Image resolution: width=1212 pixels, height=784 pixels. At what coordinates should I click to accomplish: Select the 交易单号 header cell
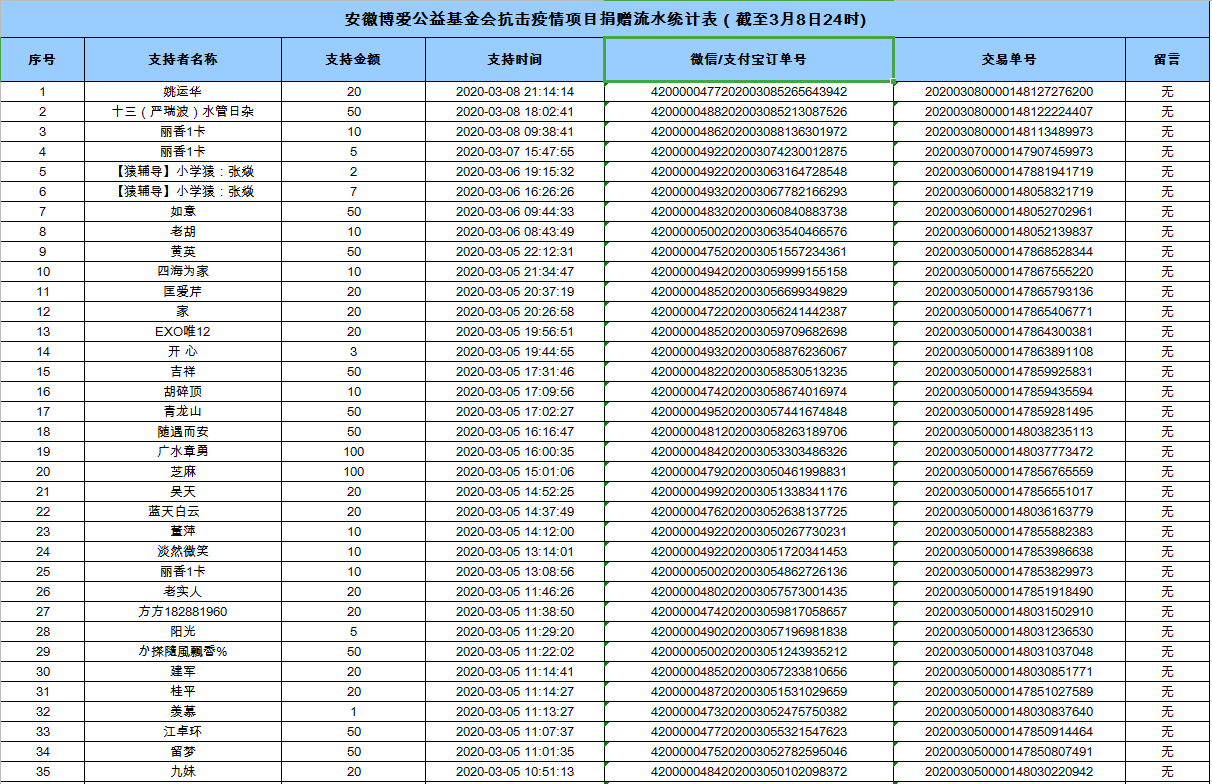click(1009, 60)
